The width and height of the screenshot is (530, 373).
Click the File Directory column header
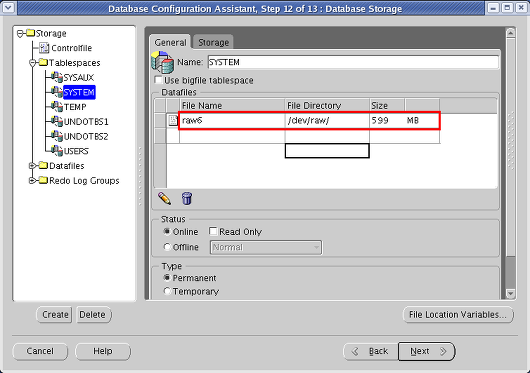coord(327,106)
